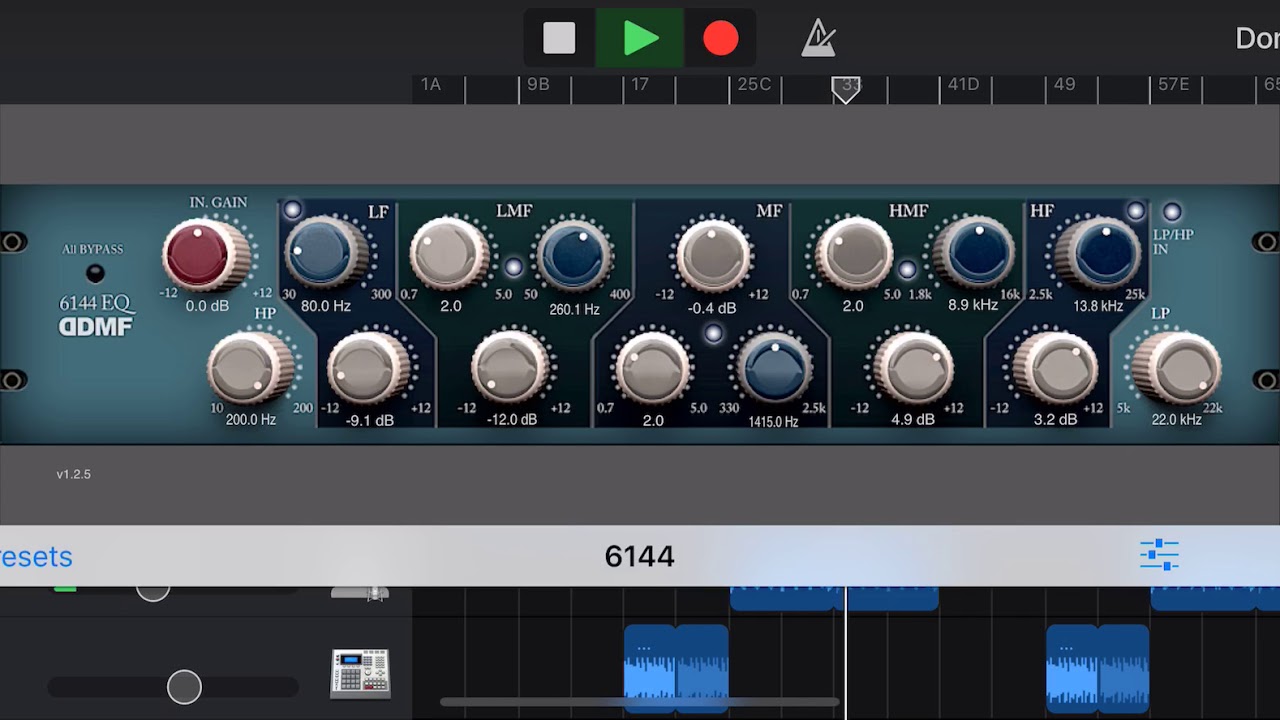Start recording with the red record button
Viewport: 1280px width, 720px height.
[720, 39]
